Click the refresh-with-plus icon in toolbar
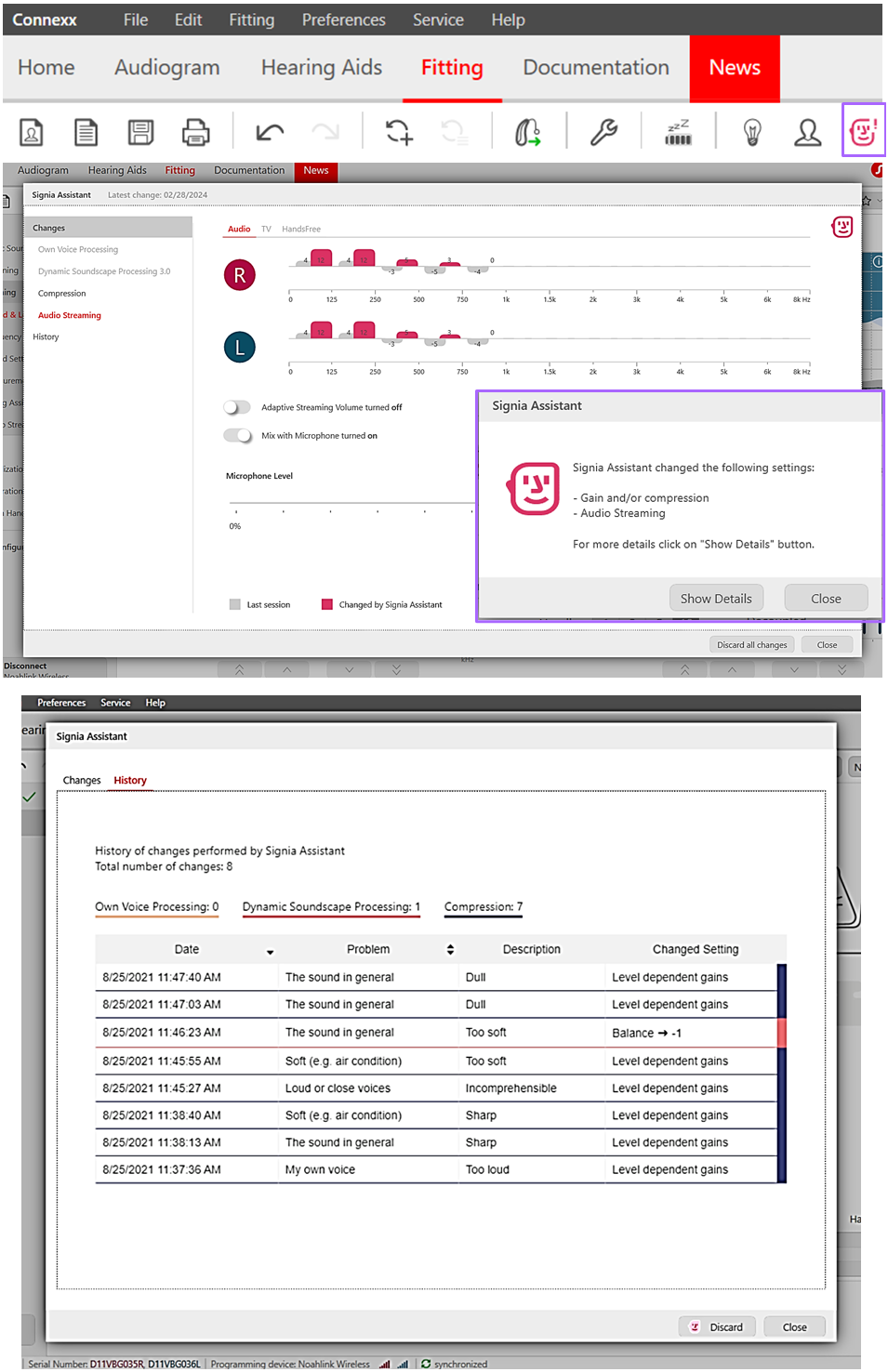 coord(399,133)
